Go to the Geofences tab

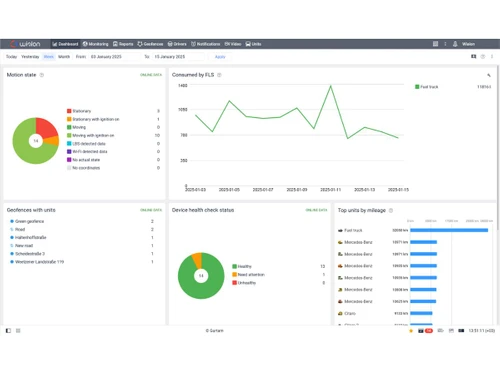pyautogui.click(x=150, y=44)
